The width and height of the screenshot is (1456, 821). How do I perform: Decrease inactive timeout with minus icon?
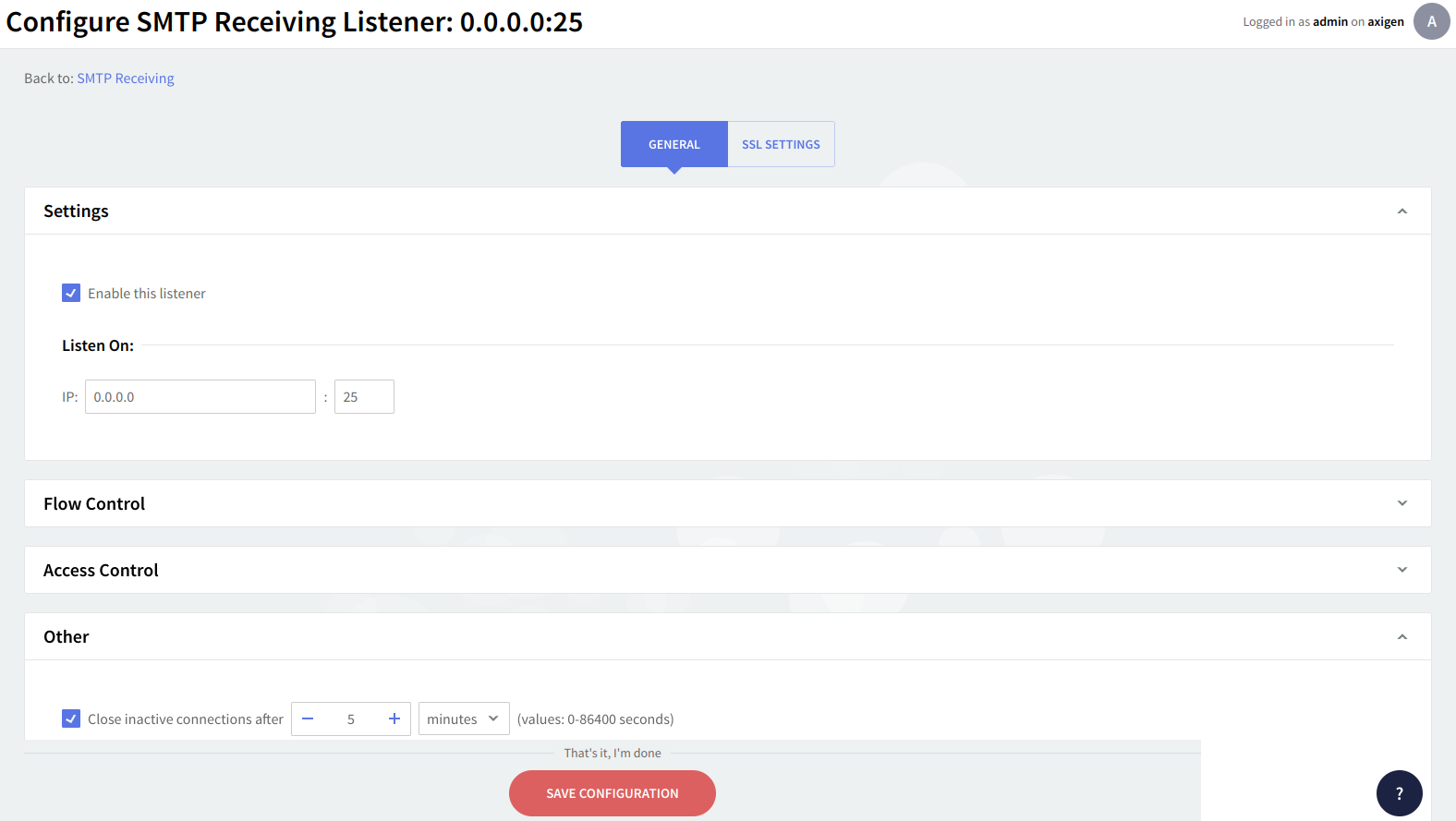pos(308,718)
